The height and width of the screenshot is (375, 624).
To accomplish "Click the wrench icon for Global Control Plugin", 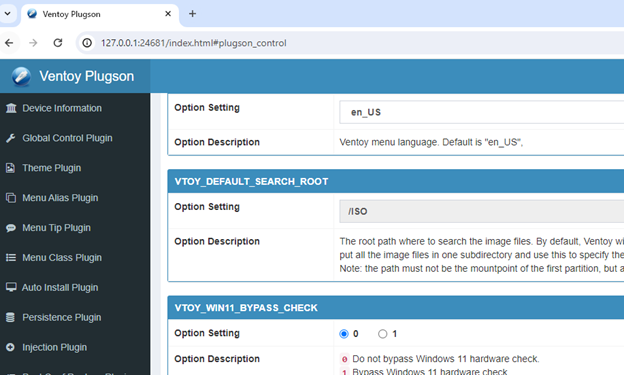I will click(11, 138).
